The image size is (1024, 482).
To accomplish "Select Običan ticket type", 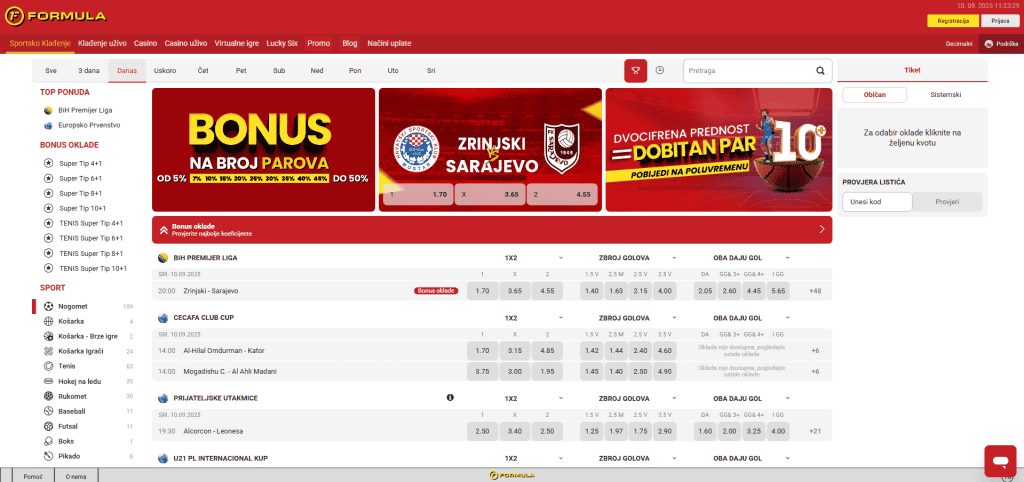I will tap(874, 95).
